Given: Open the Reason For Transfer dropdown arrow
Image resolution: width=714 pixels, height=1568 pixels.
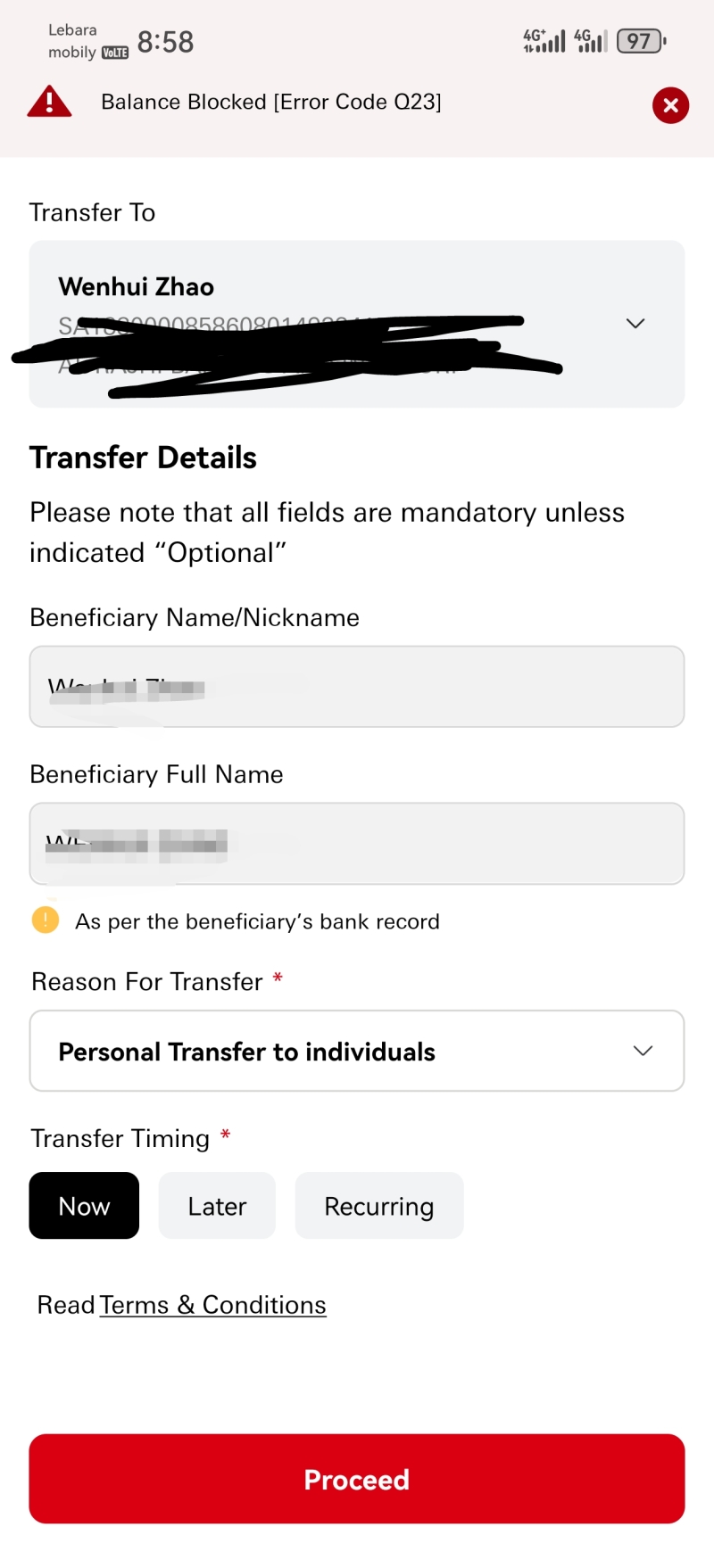Looking at the screenshot, I should point(643,1051).
